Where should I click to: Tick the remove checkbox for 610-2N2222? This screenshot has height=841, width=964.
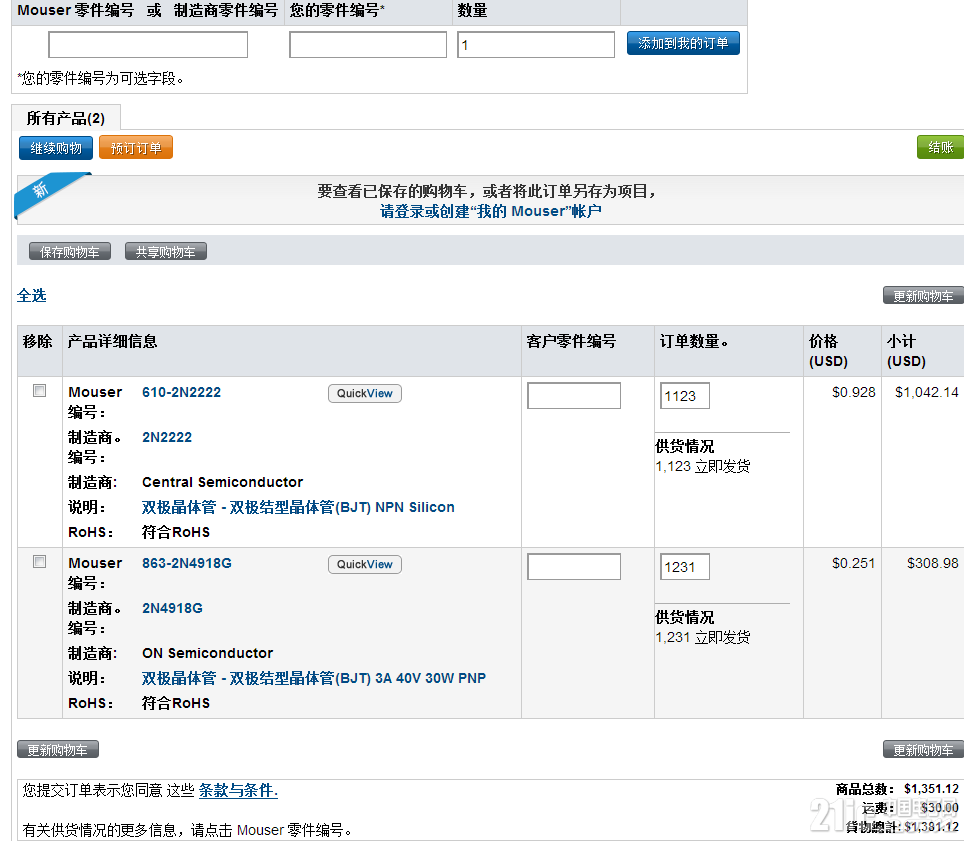point(39,391)
